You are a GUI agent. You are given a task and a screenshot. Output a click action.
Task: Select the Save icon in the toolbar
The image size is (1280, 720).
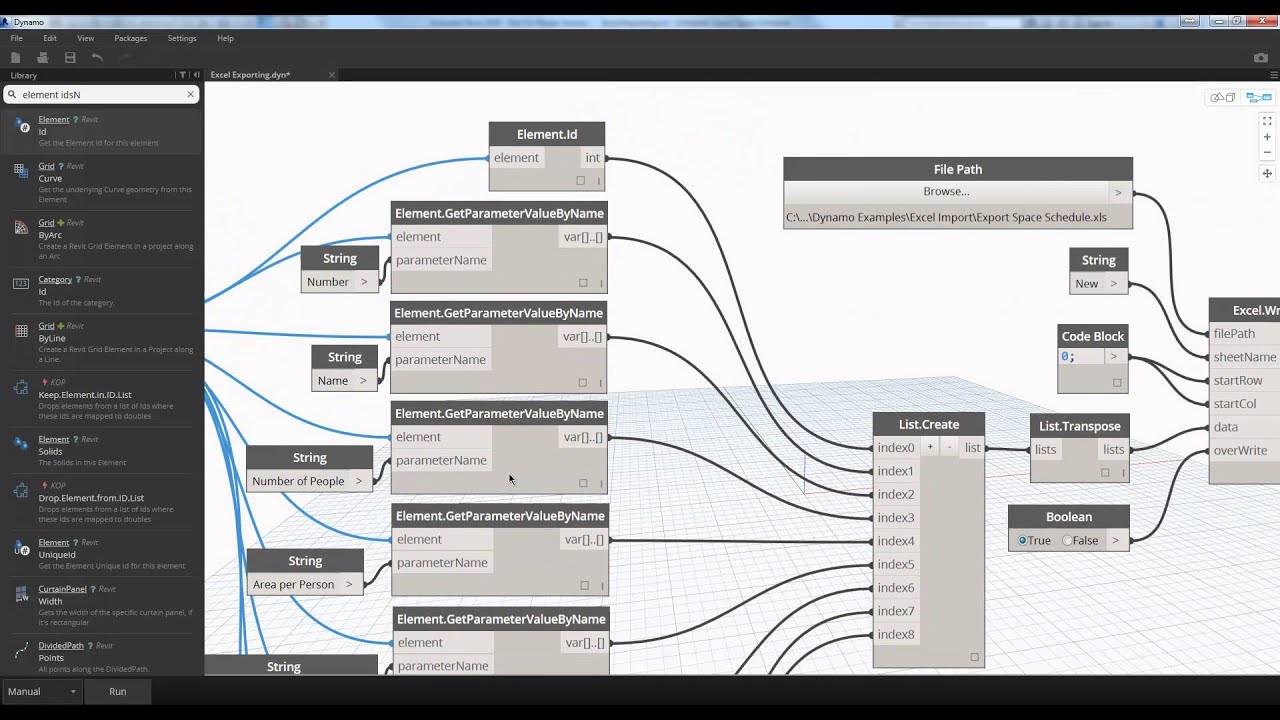coord(69,57)
